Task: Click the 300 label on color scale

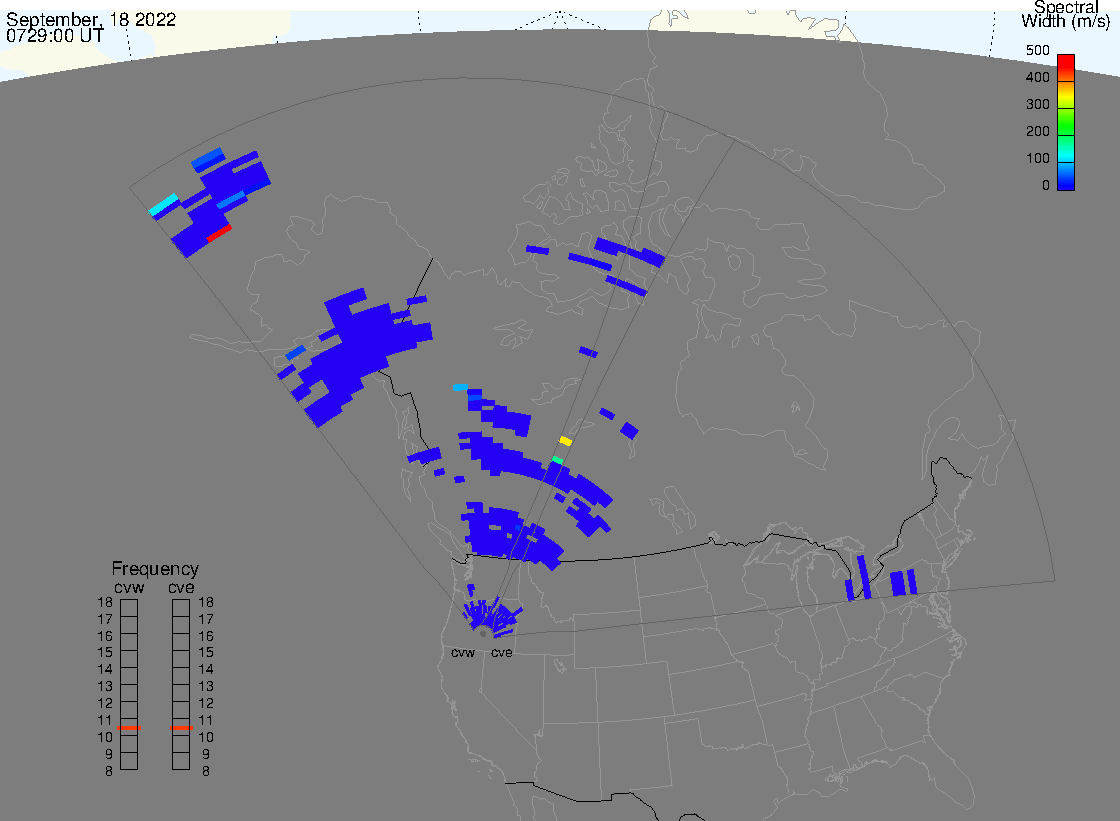Action: (1037, 104)
